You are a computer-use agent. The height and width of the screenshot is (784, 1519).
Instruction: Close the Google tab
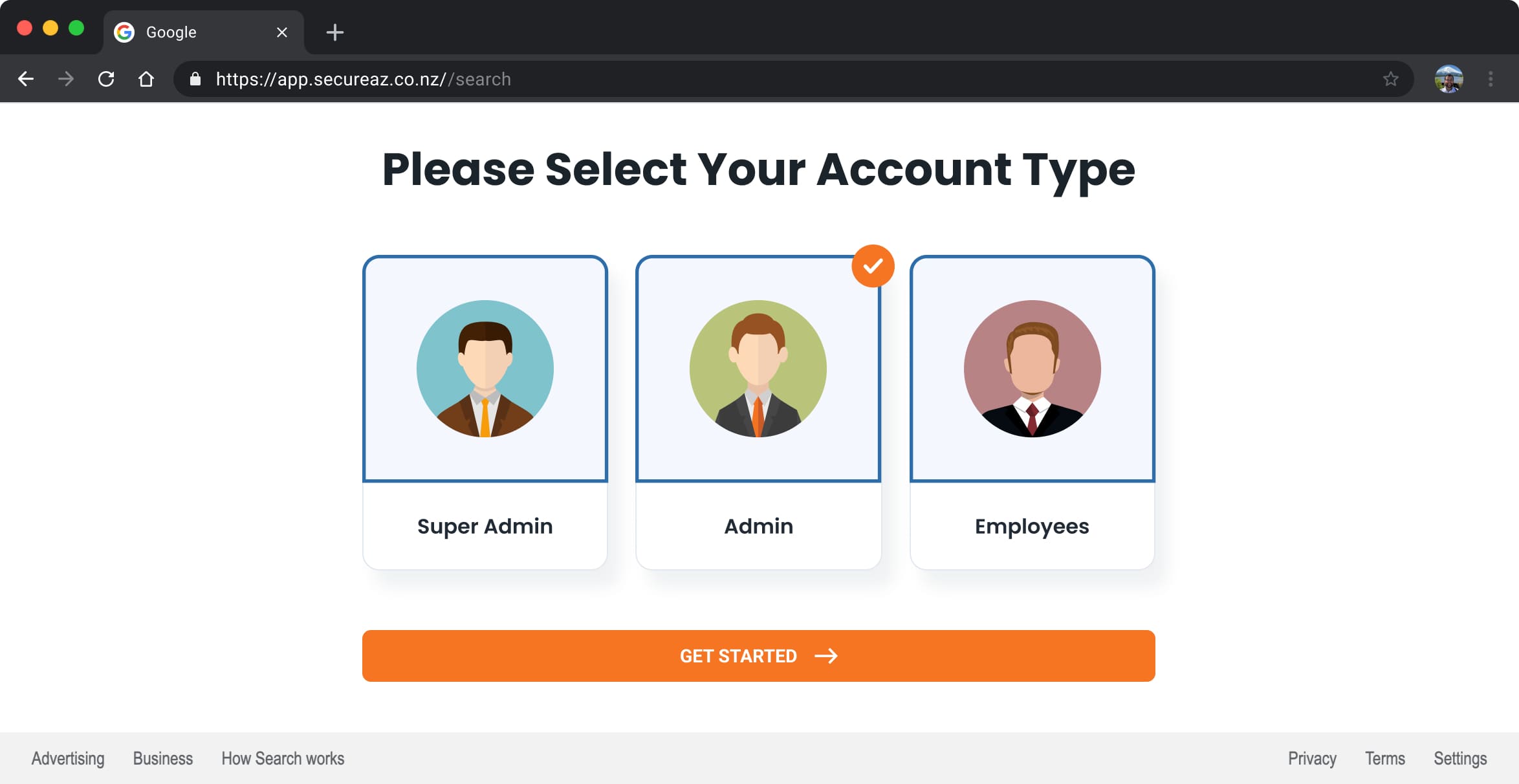pyautogui.click(x=282, y=32)
